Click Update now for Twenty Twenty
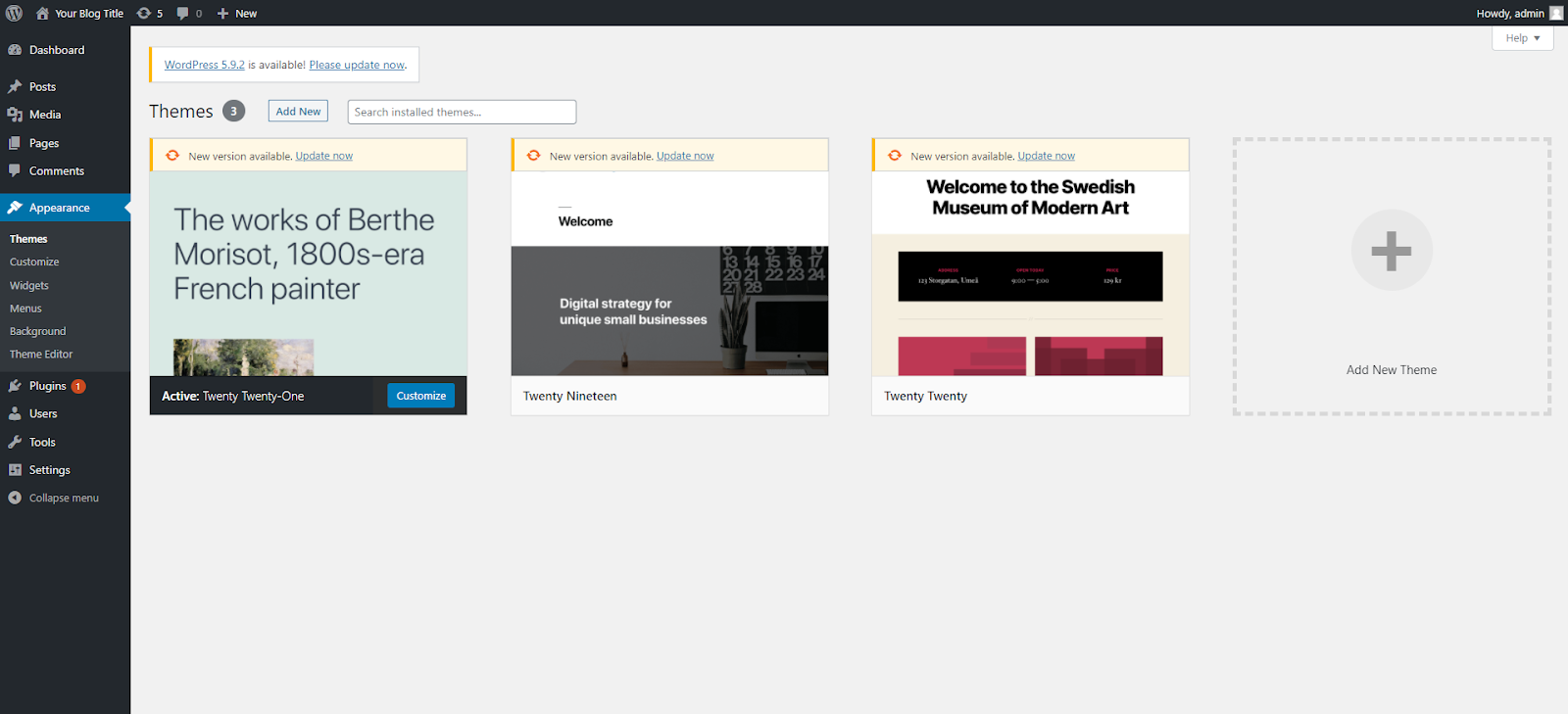Viewport: 1568px width, 714px height. [x=1046, y=156]
